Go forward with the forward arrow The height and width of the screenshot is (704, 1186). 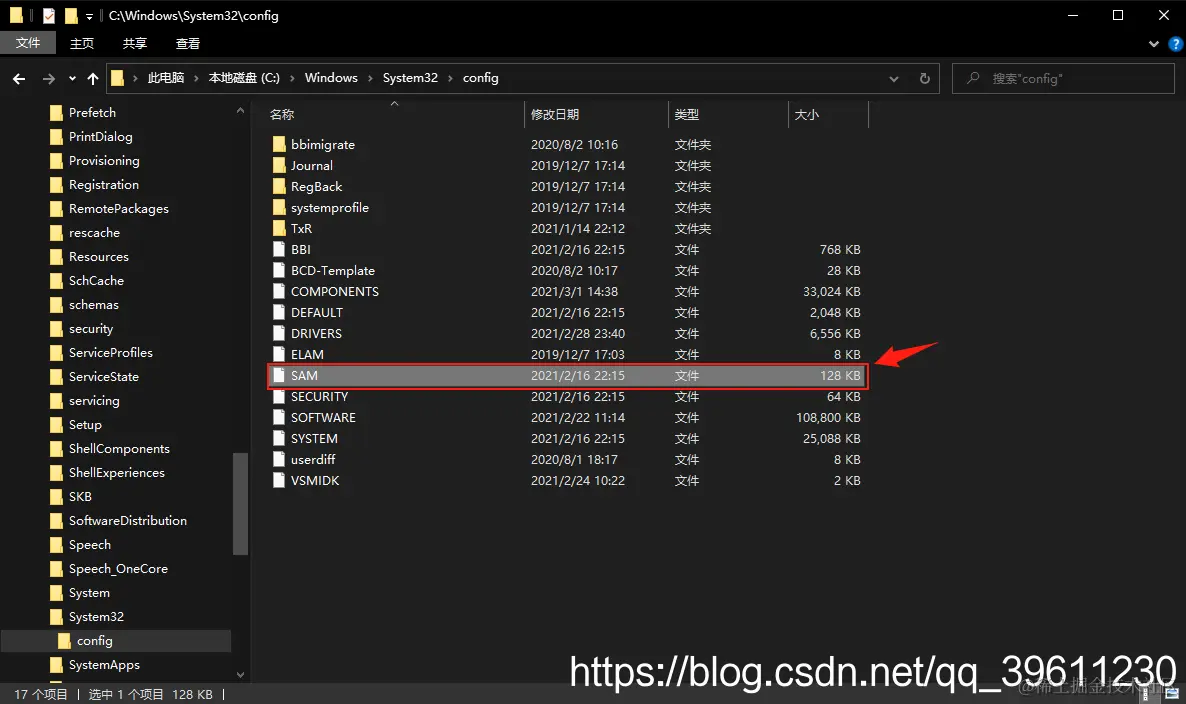[48, 79]
